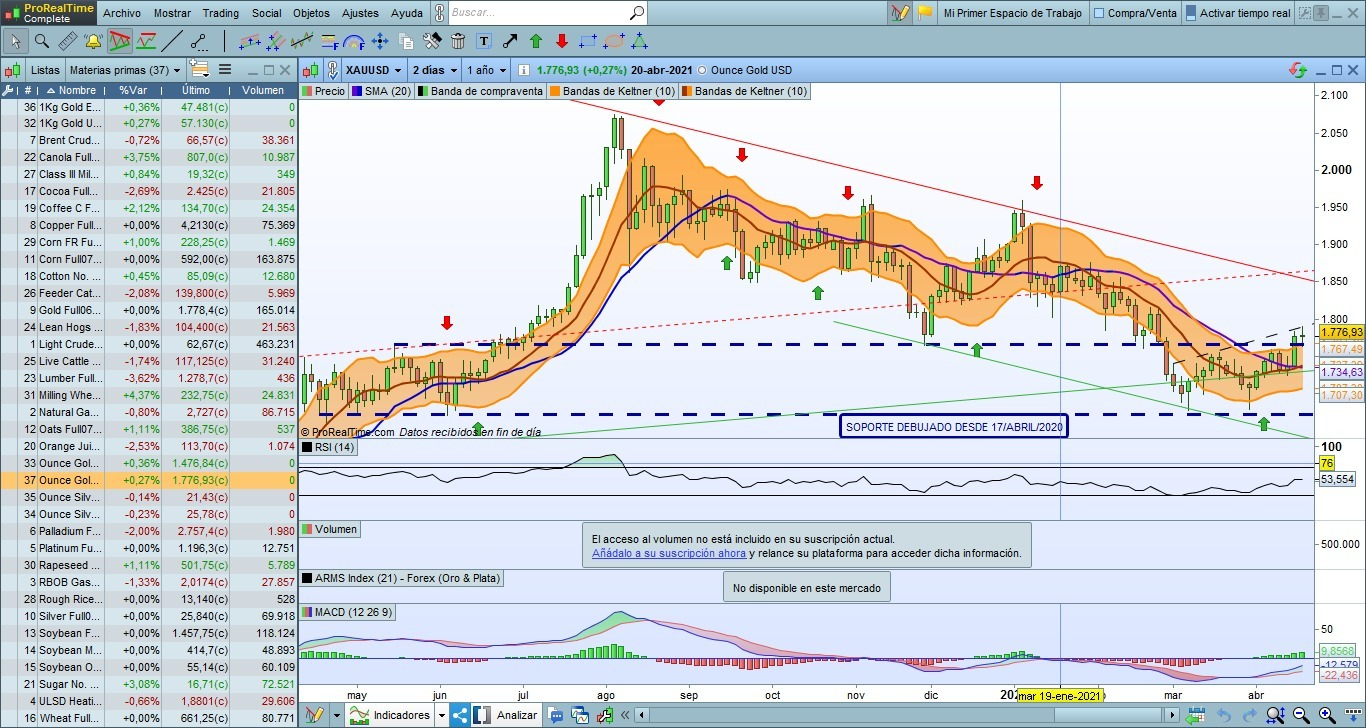Click the radio button beside Ounce Gold USD
1366x728 pixels.
701,70
